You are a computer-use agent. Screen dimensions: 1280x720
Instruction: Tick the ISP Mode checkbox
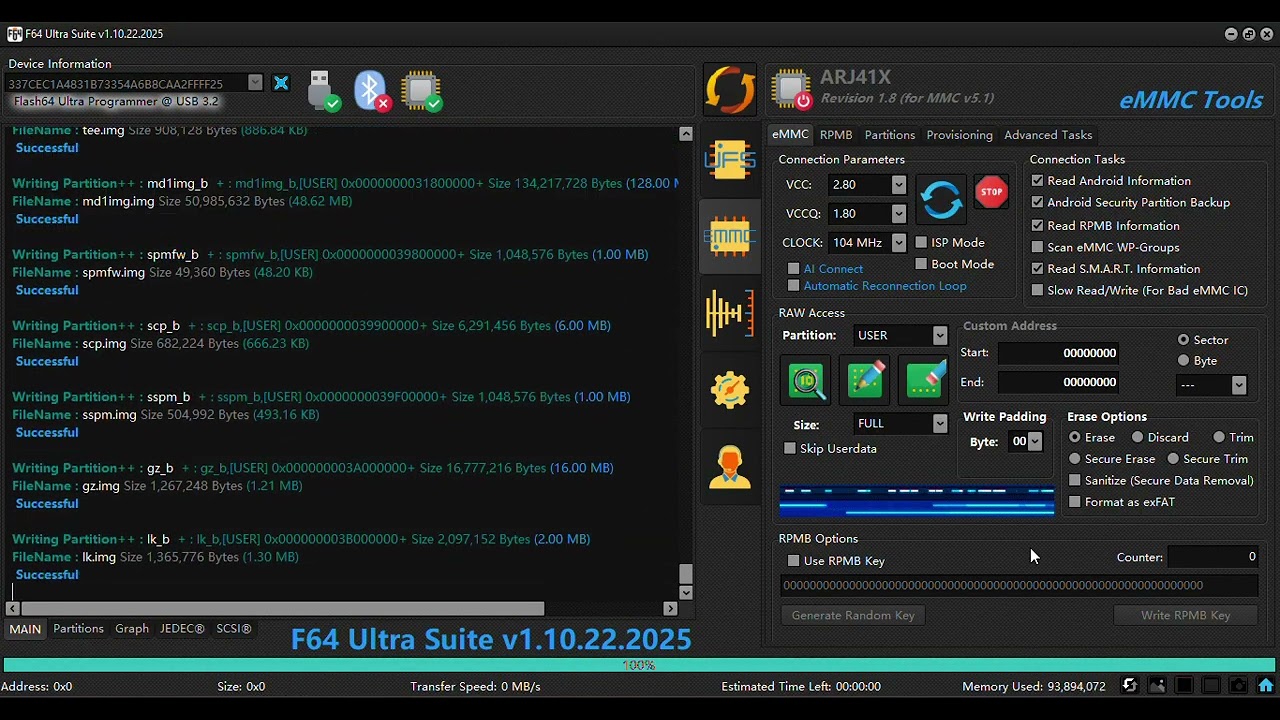click(921, 242)
